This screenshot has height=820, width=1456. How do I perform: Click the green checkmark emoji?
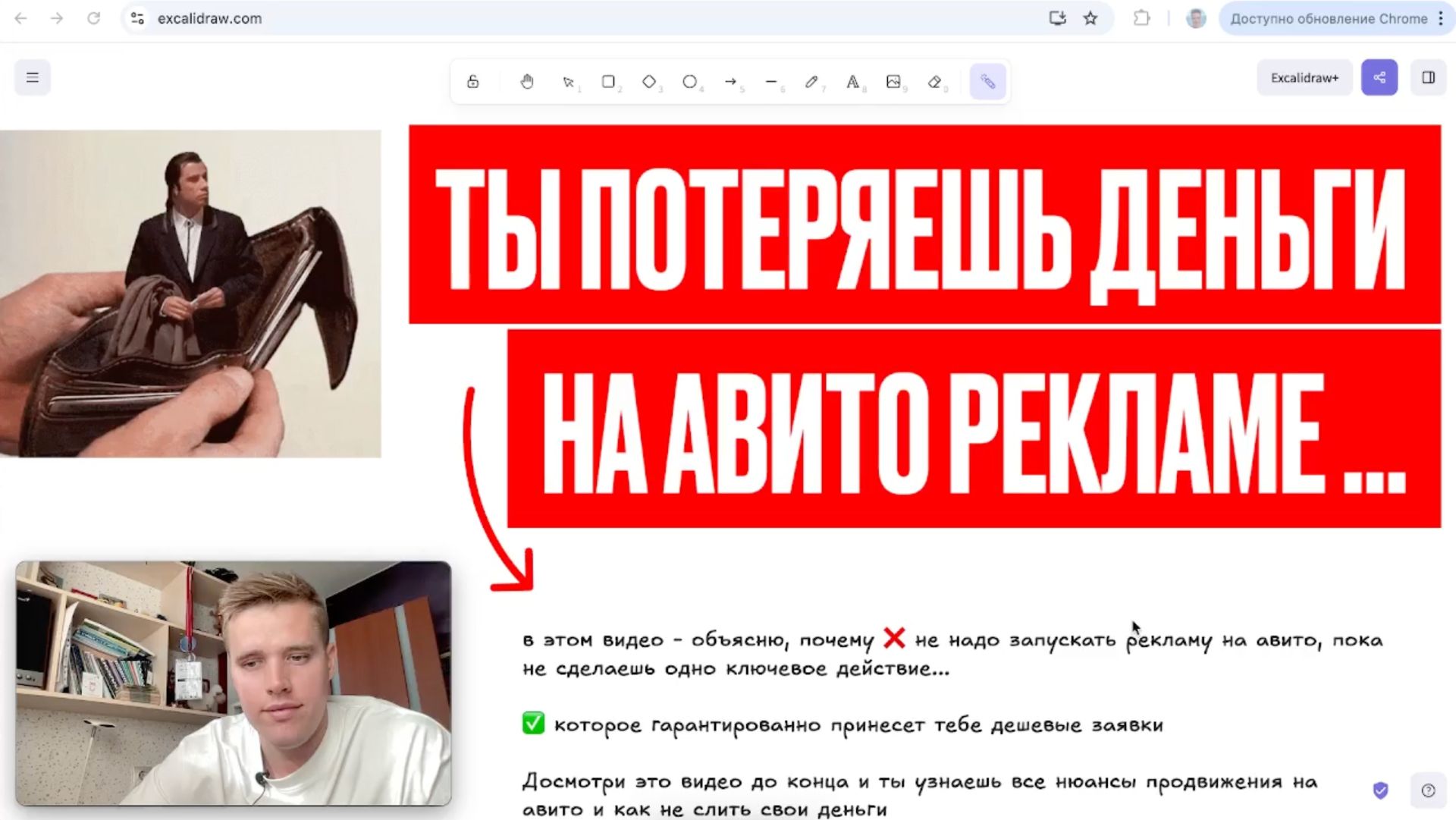[533, 723]
